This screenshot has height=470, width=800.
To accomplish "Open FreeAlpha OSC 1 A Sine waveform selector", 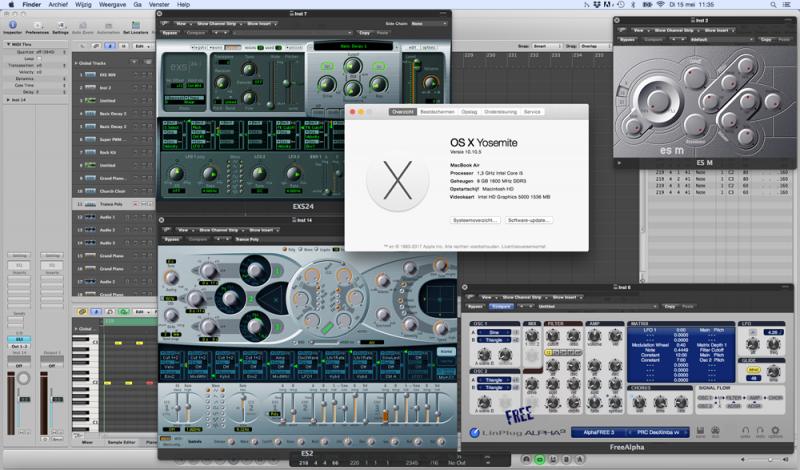I will pyautogui.click(x=493, y=332).
